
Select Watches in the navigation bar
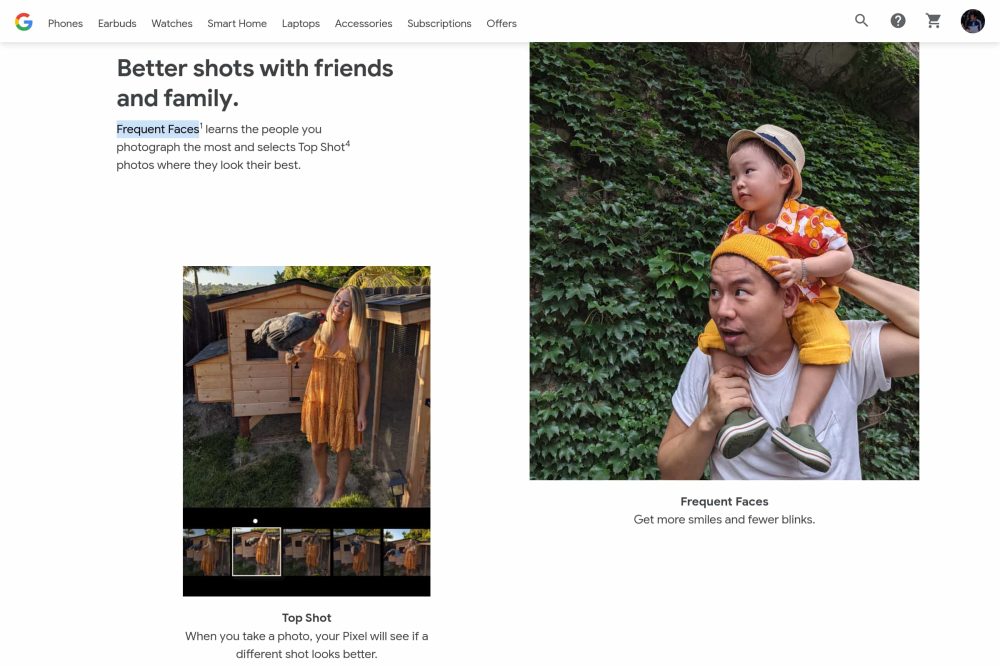click(x=172, y=23)
